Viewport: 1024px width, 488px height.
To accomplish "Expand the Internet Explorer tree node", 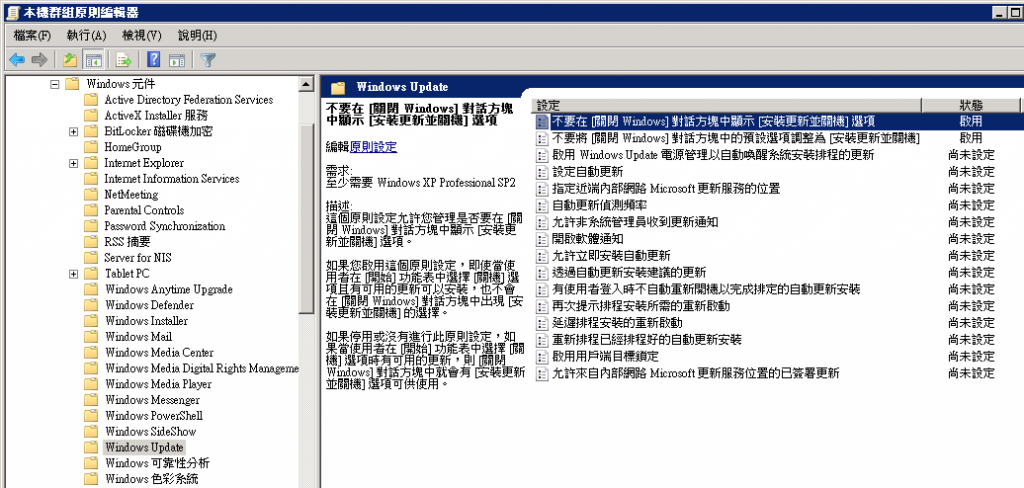I will coord(73,163).
